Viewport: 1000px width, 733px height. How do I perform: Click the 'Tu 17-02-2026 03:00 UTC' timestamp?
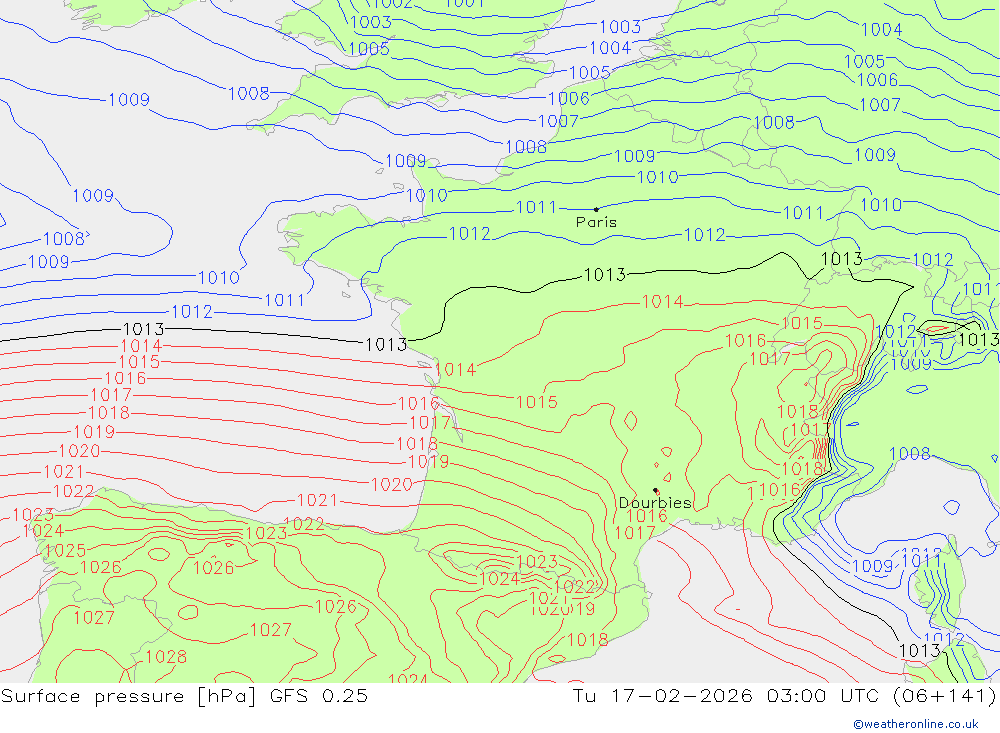(726, 695)
